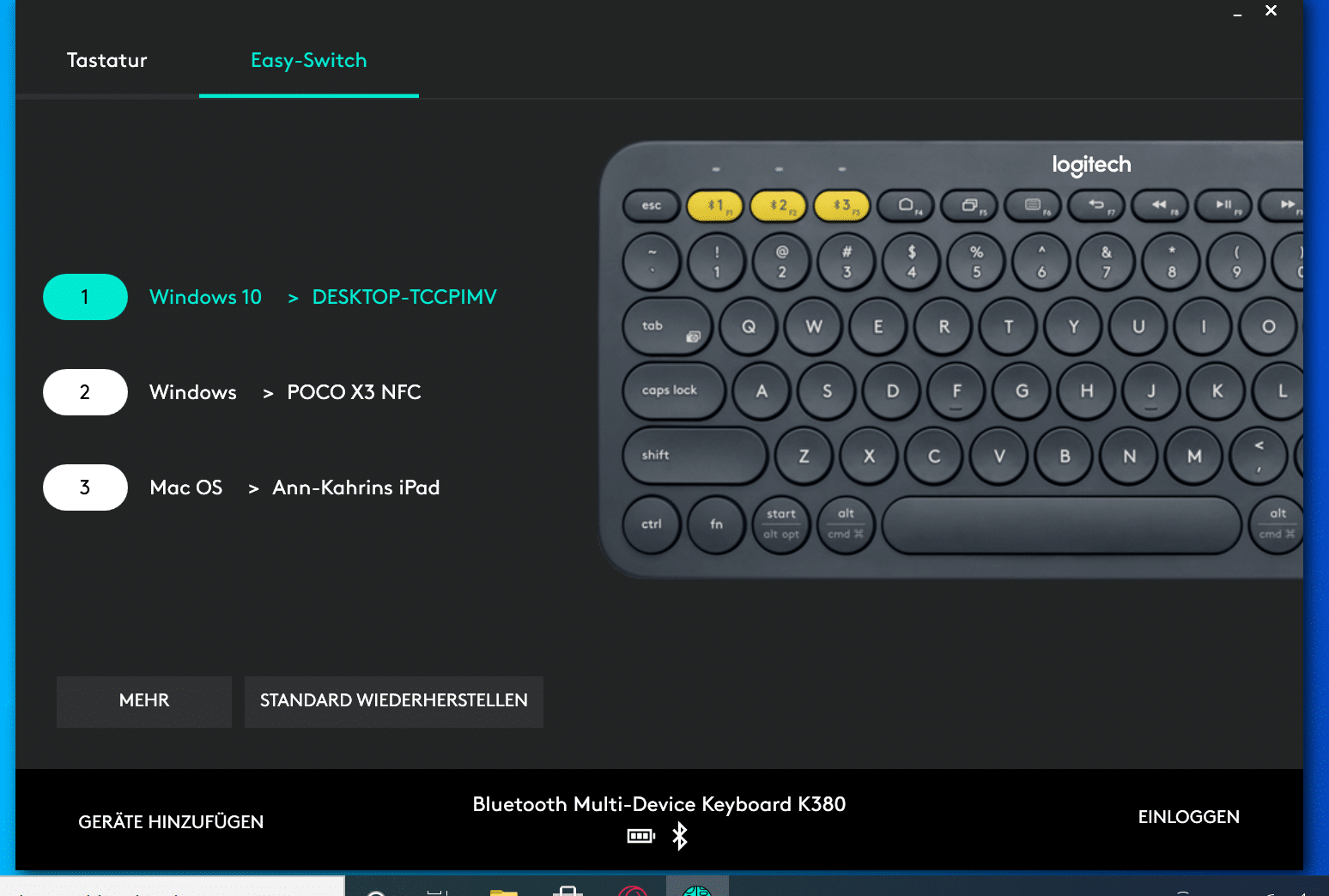
Task: Switch to the Tastatur tab
Action: tap(107, 60)
